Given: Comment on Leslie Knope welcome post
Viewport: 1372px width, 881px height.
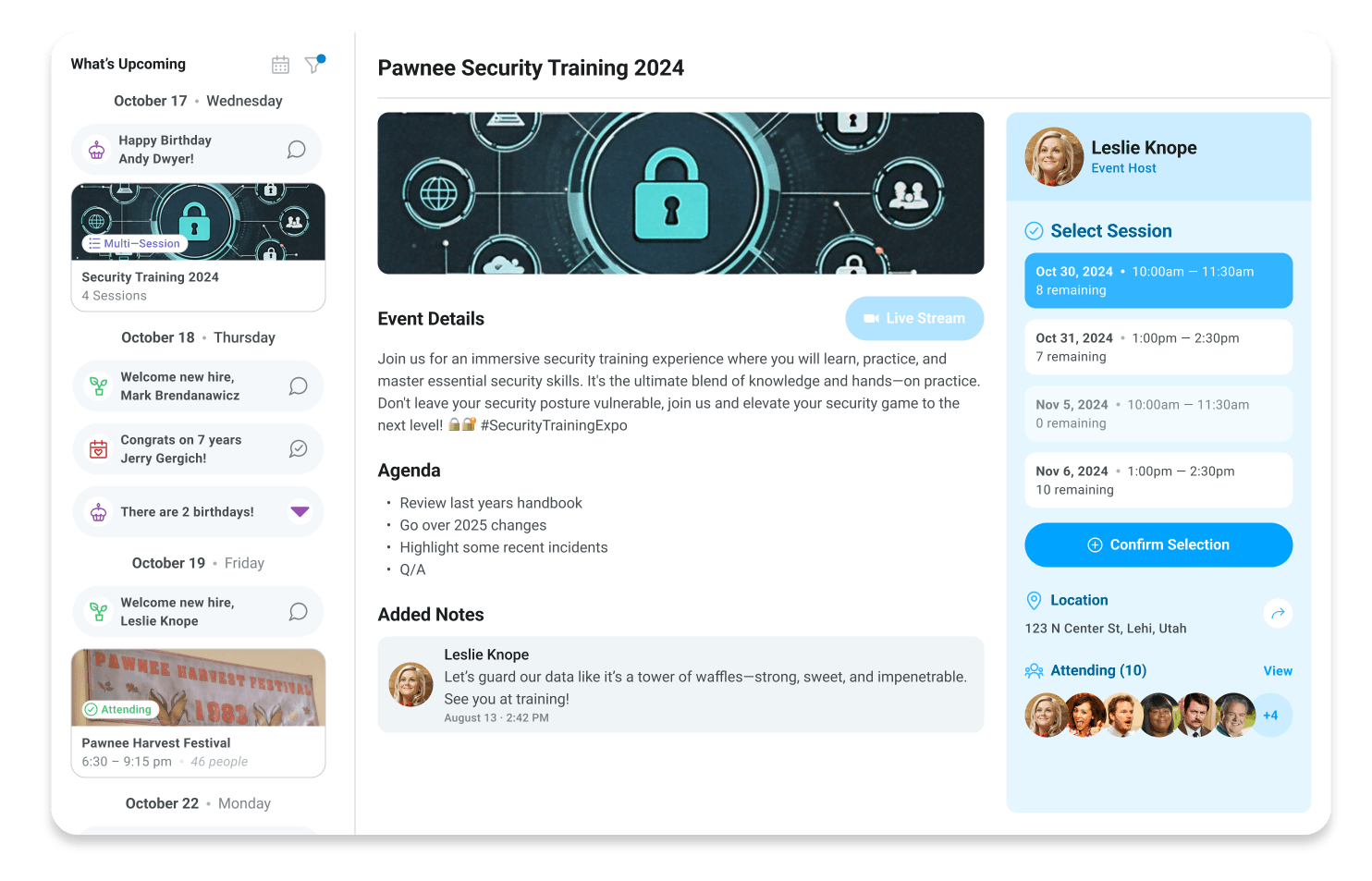Looking at the screenshot, I should pyautogui.click(x=298, y=612).
